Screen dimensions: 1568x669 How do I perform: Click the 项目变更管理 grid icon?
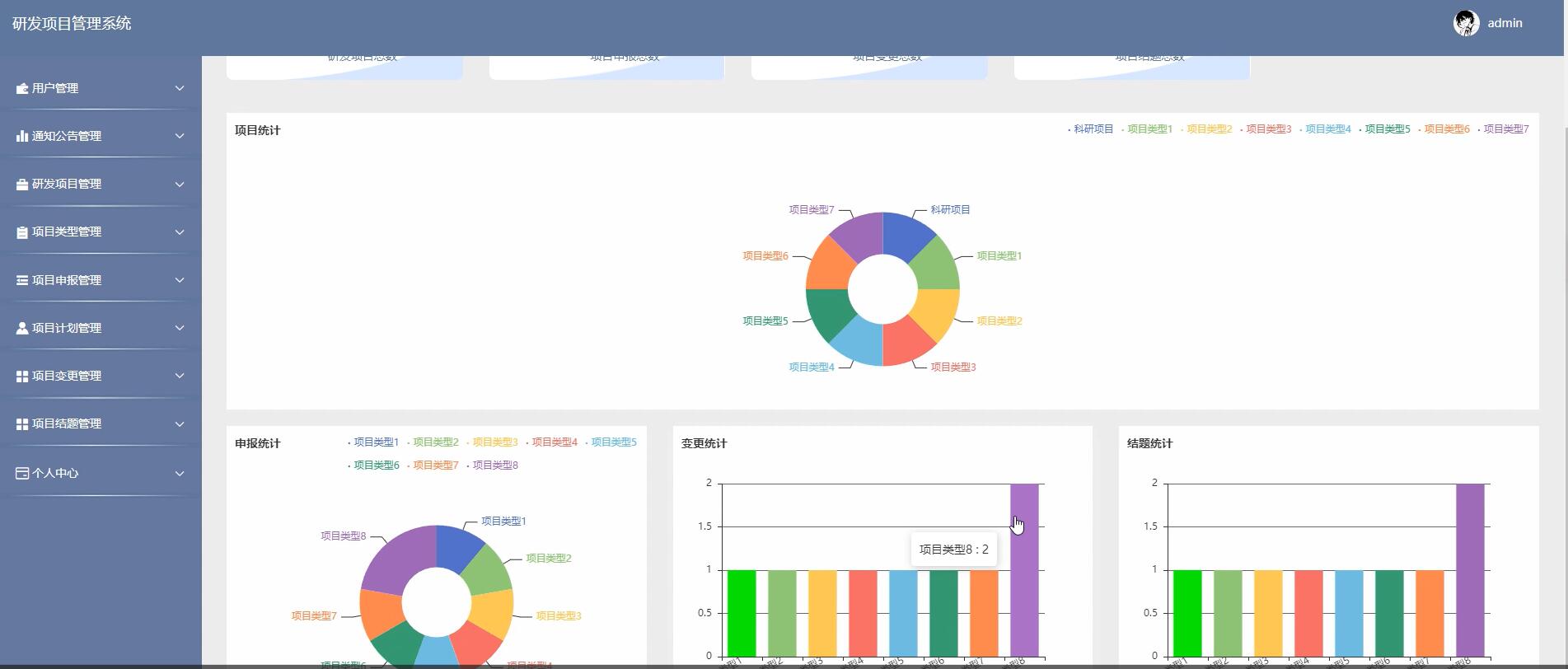(x=22, y=376)
